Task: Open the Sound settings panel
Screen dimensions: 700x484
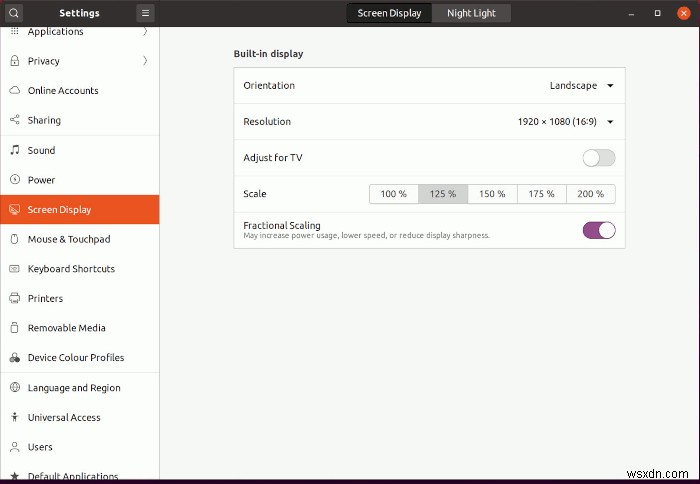Action: (79, 150)
